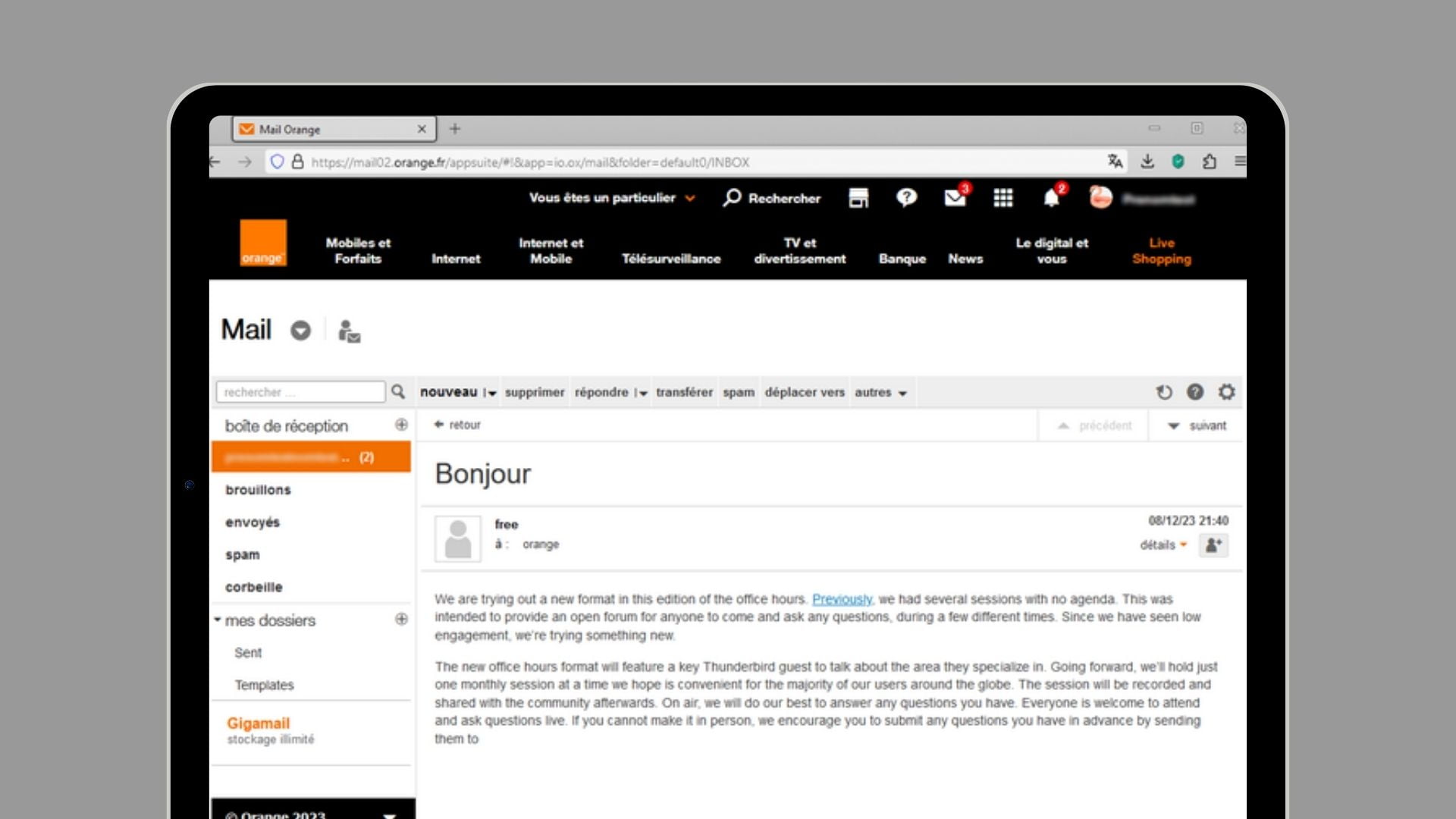
Task: Open the store icon in top bar
Action: tap(858, 198)
